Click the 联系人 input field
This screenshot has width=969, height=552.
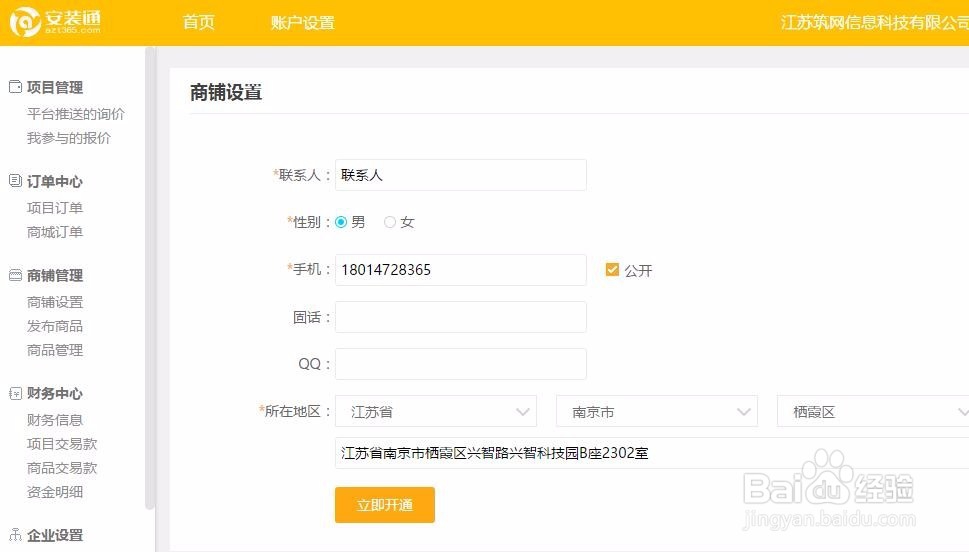[460, 175]
